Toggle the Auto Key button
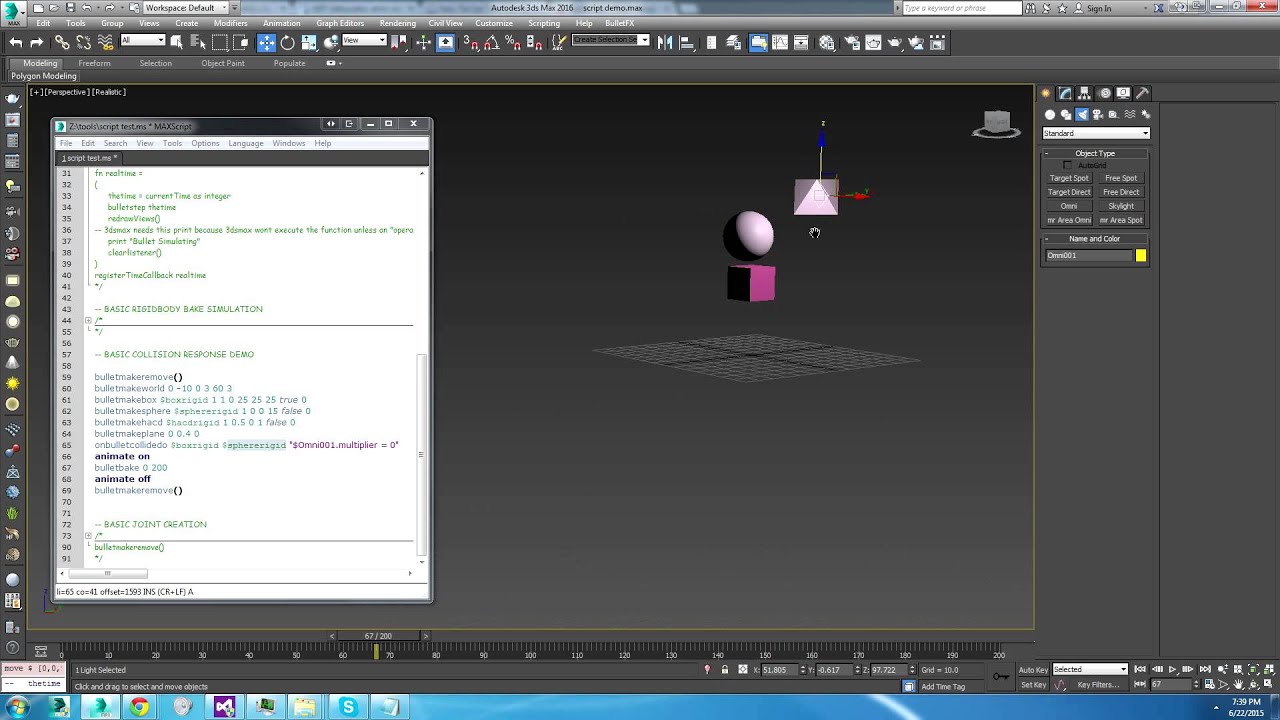1280x720 pixels. pyautogui.click(x=1033, y=670)
